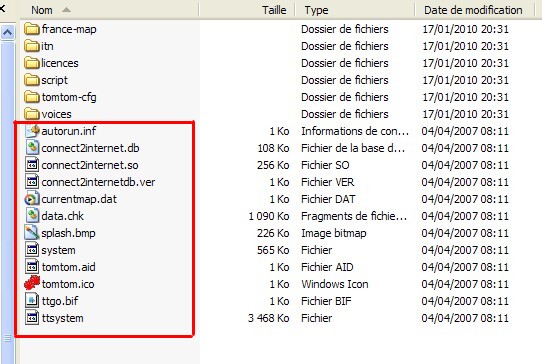This screenshot has height=364, width=542.
Task: Click the script folder name
Action: pos(55,80)
